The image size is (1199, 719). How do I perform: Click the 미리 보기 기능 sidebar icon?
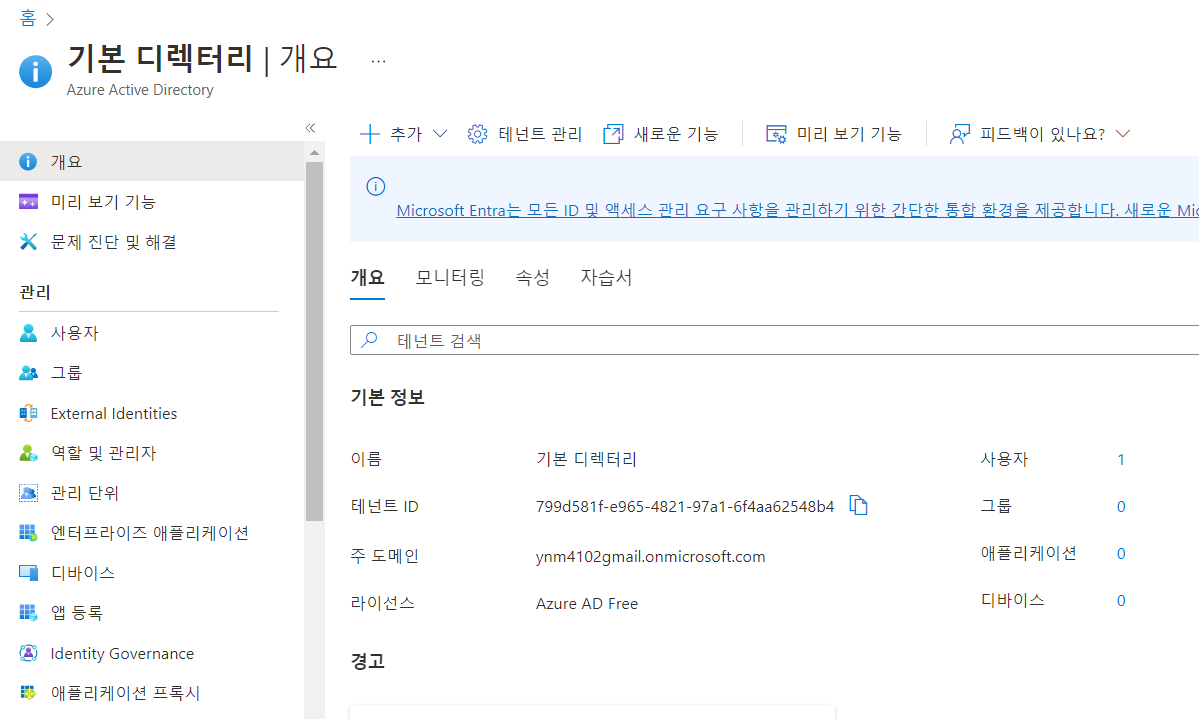click(x=28, y=202)
